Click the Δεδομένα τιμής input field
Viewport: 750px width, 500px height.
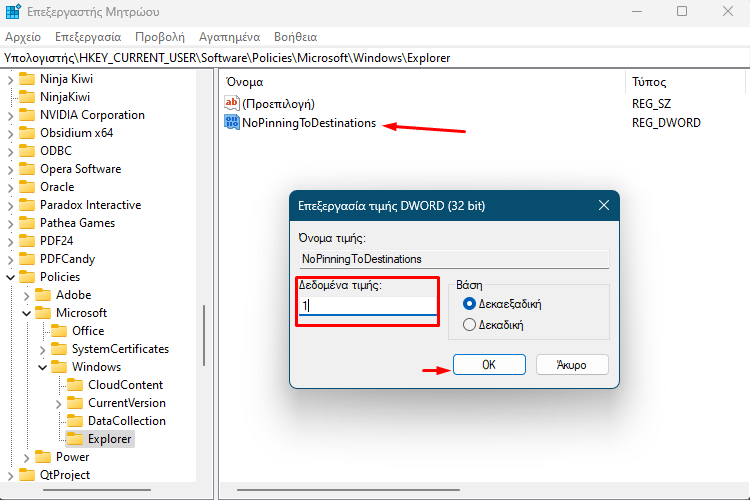367,305
